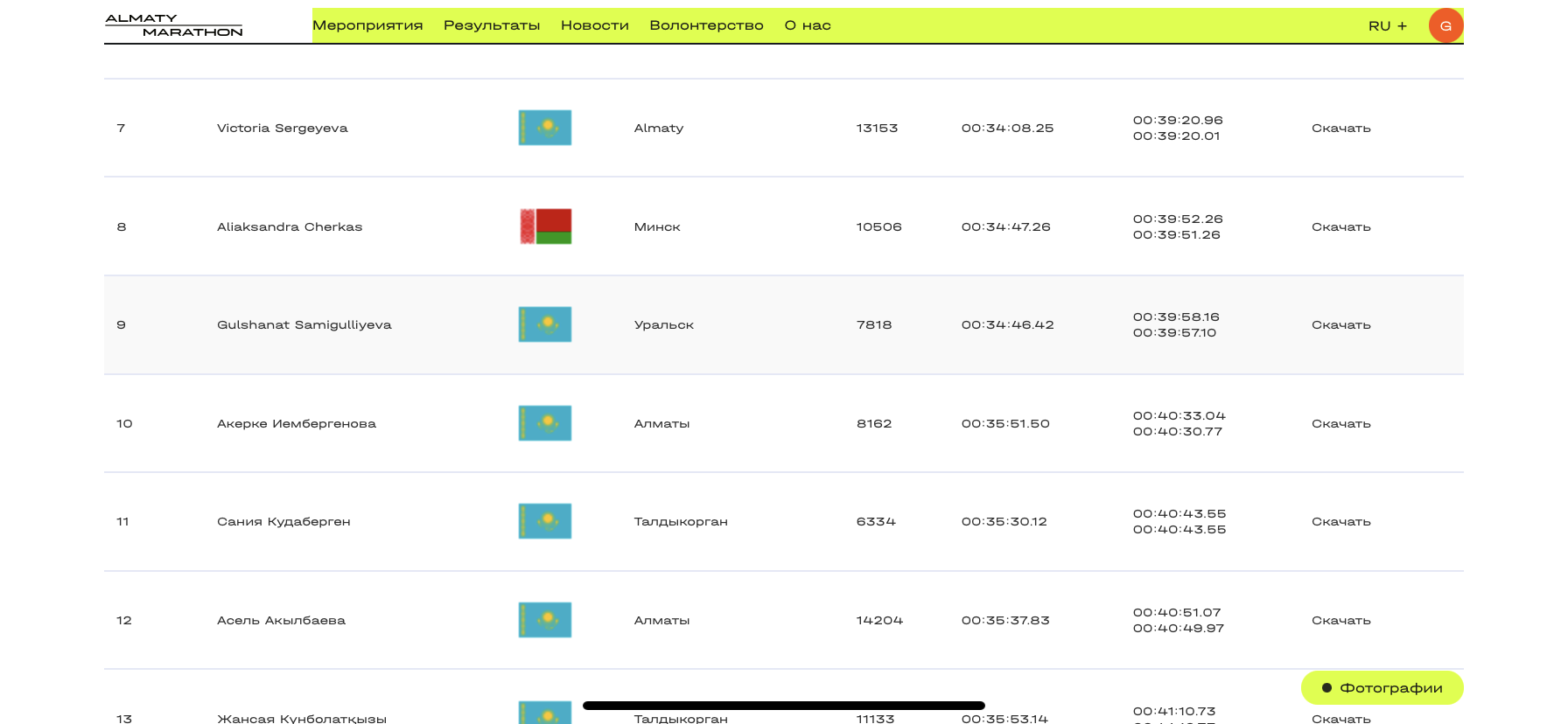Open the Новости section

(594, 25)
